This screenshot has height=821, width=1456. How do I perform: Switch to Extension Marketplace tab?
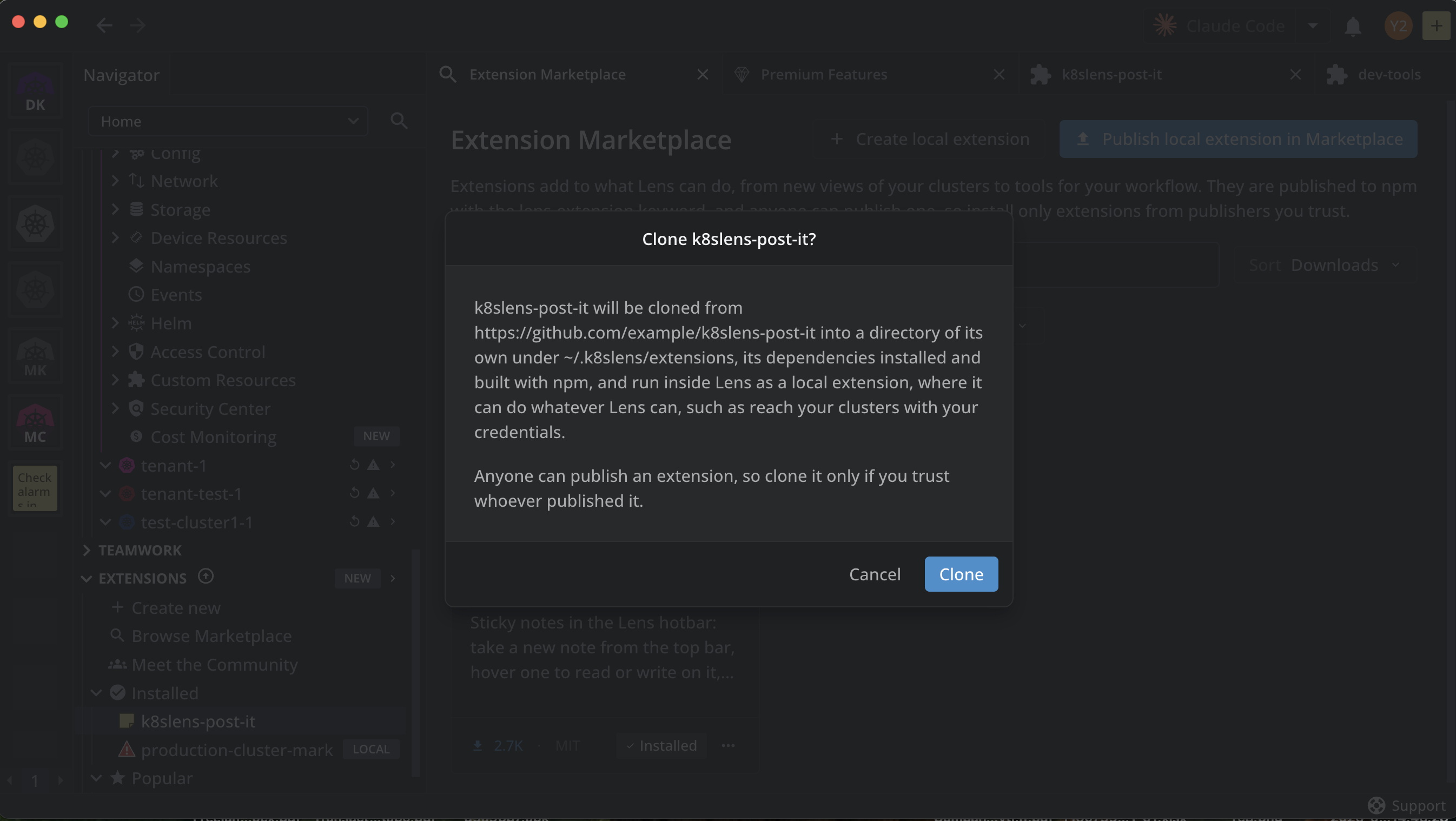[575, 74]
